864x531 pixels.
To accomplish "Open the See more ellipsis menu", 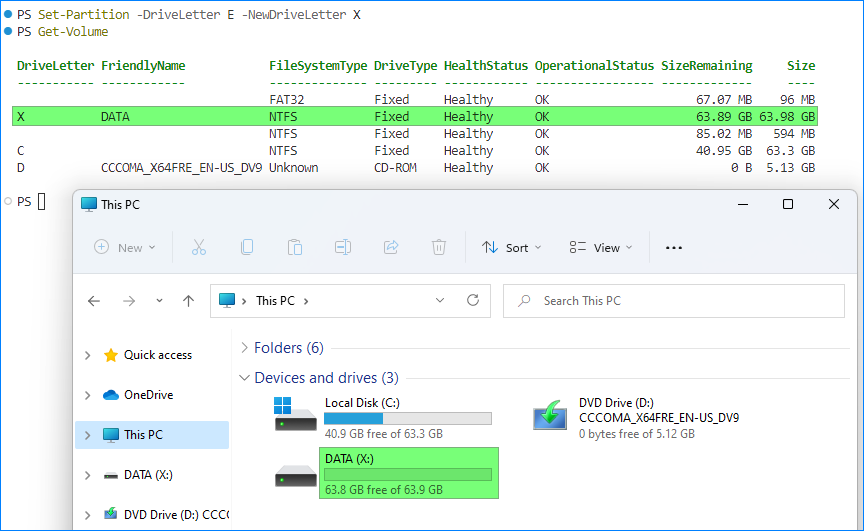I will [x=674, y=247].
